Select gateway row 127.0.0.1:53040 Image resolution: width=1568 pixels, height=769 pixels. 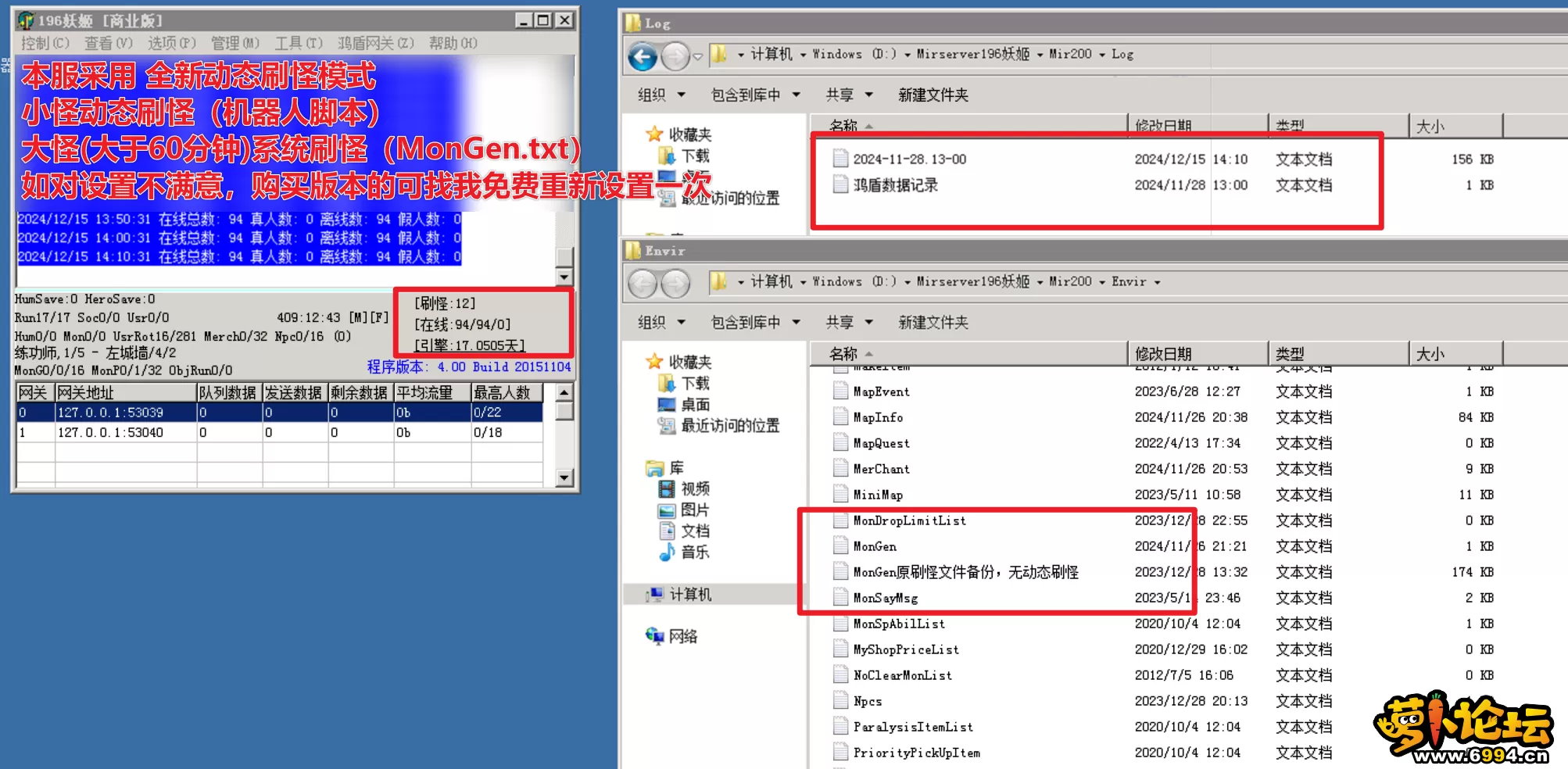[x=280, y=432]
